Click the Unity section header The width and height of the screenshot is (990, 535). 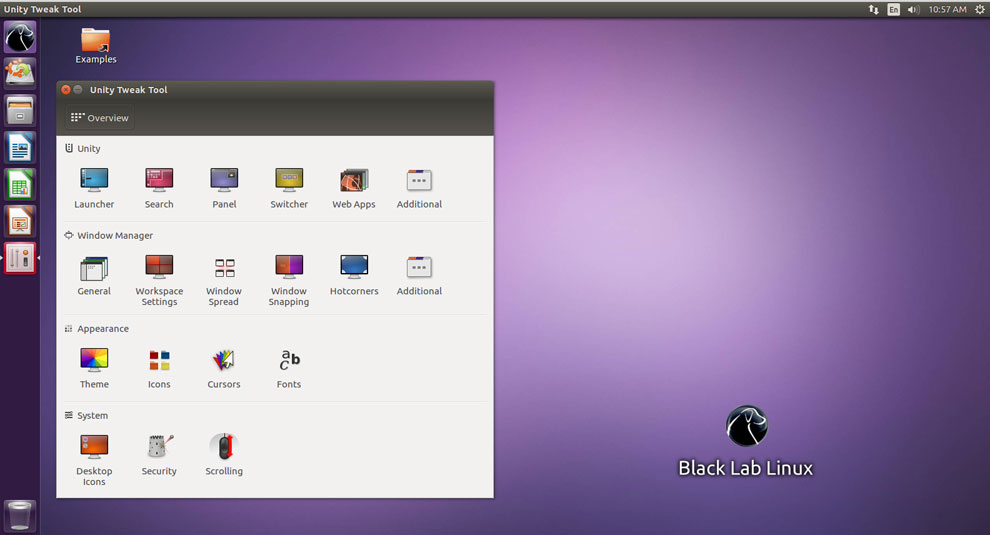(x=83, y=148)
